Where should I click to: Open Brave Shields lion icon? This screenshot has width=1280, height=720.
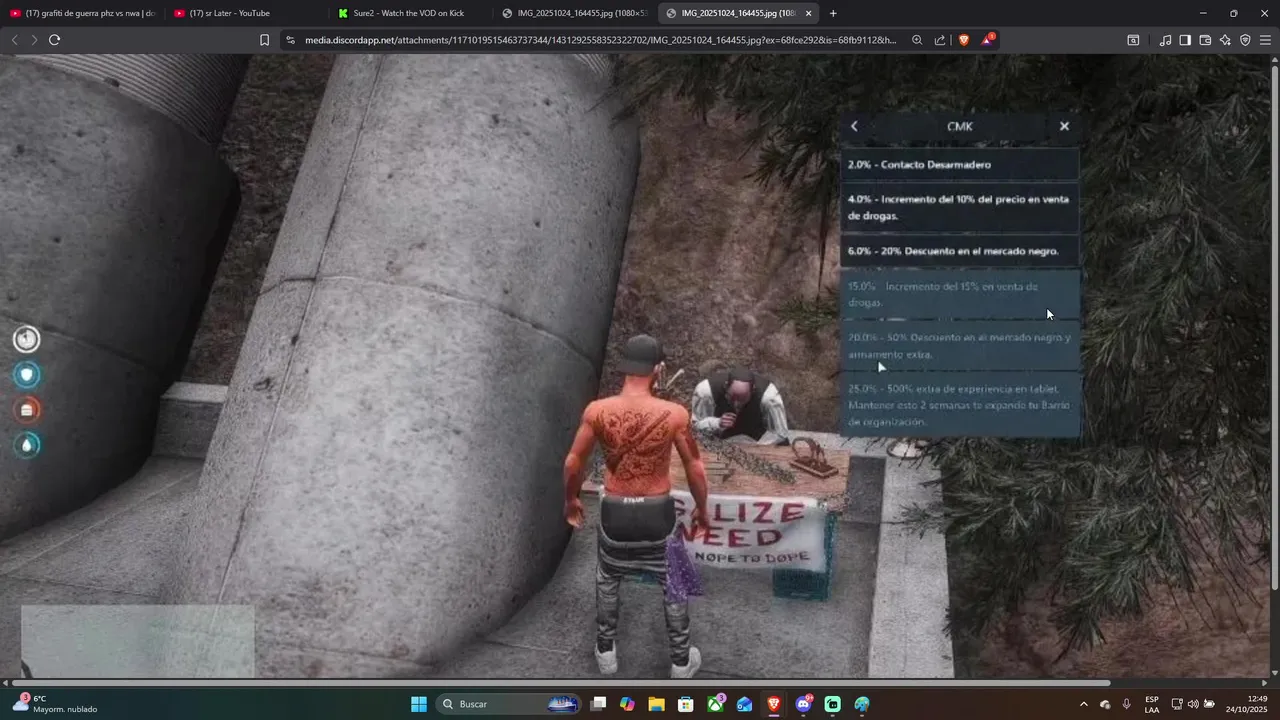pyautogui.click(x=964, y=40)
